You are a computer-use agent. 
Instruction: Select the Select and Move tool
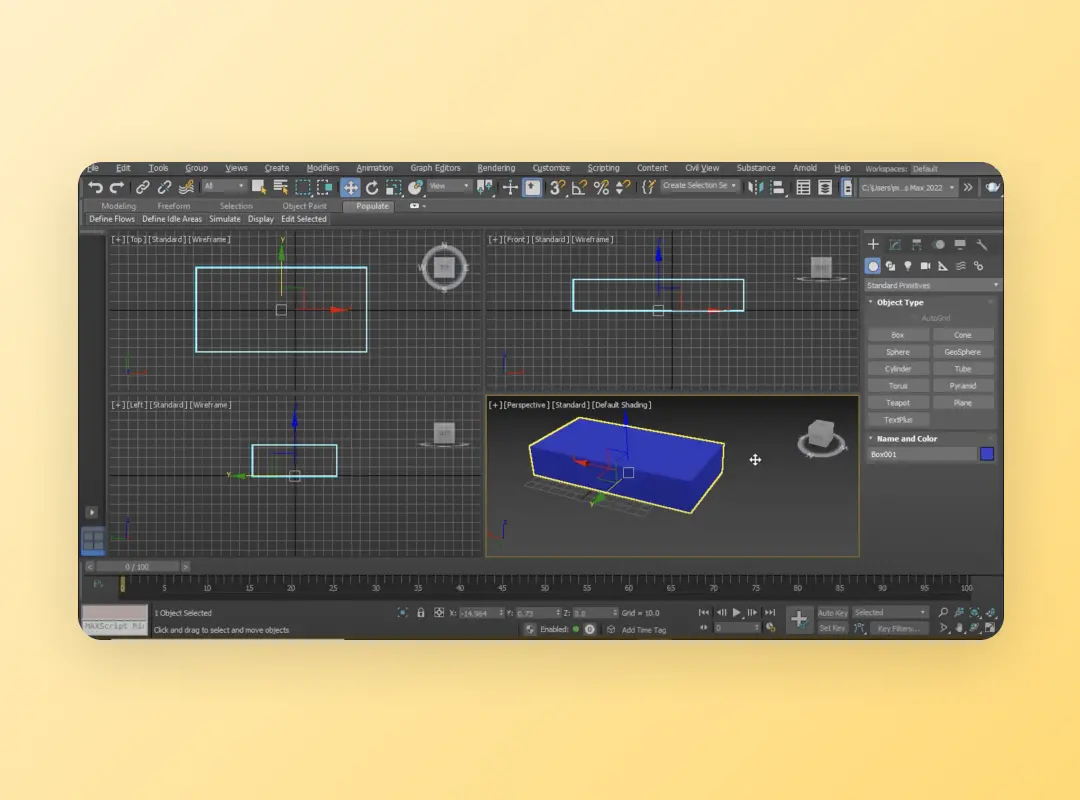[x=350, y=187]
